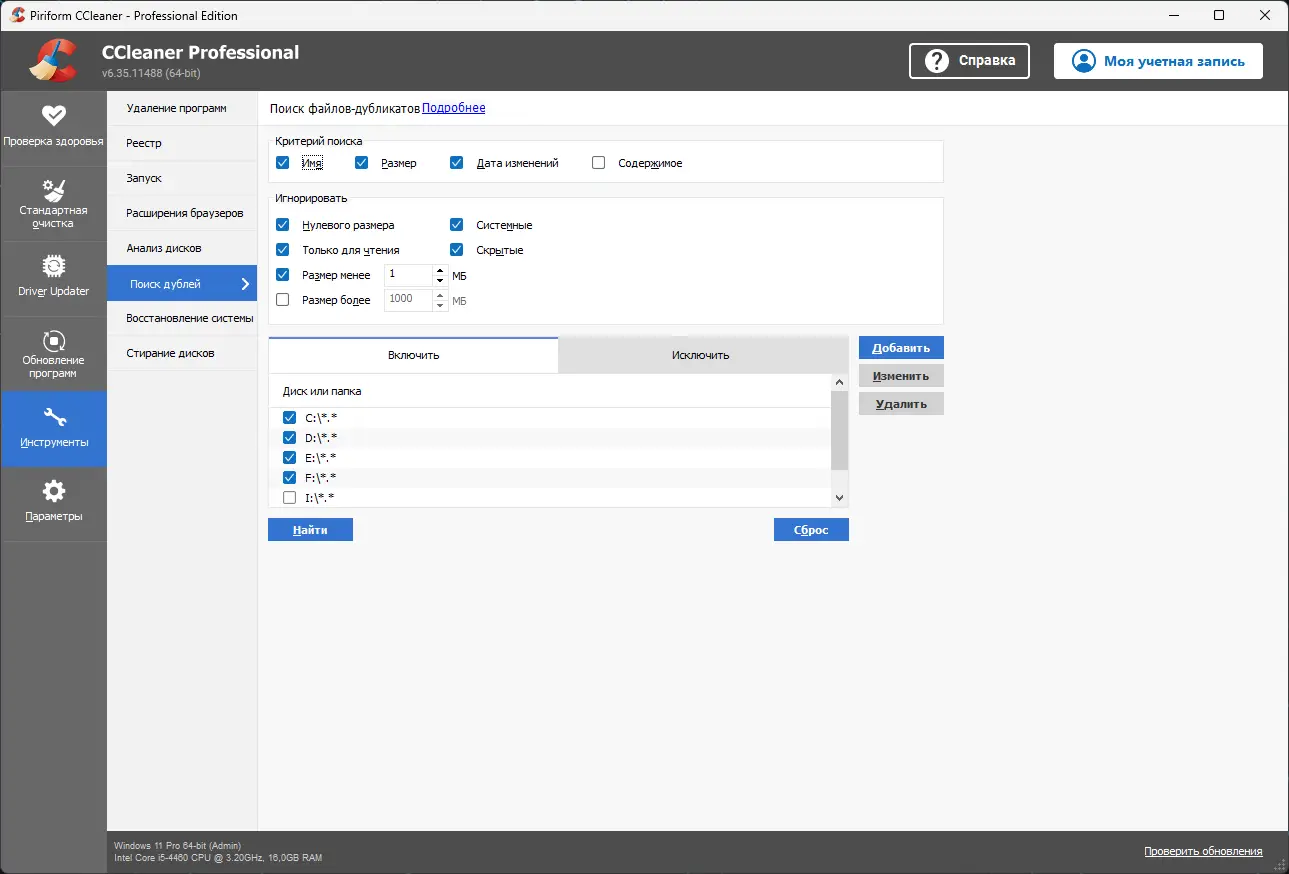Check the I:\*.* drive checkbox
The height and width of the screenshot is (874, 1289).
click(289, 498)
